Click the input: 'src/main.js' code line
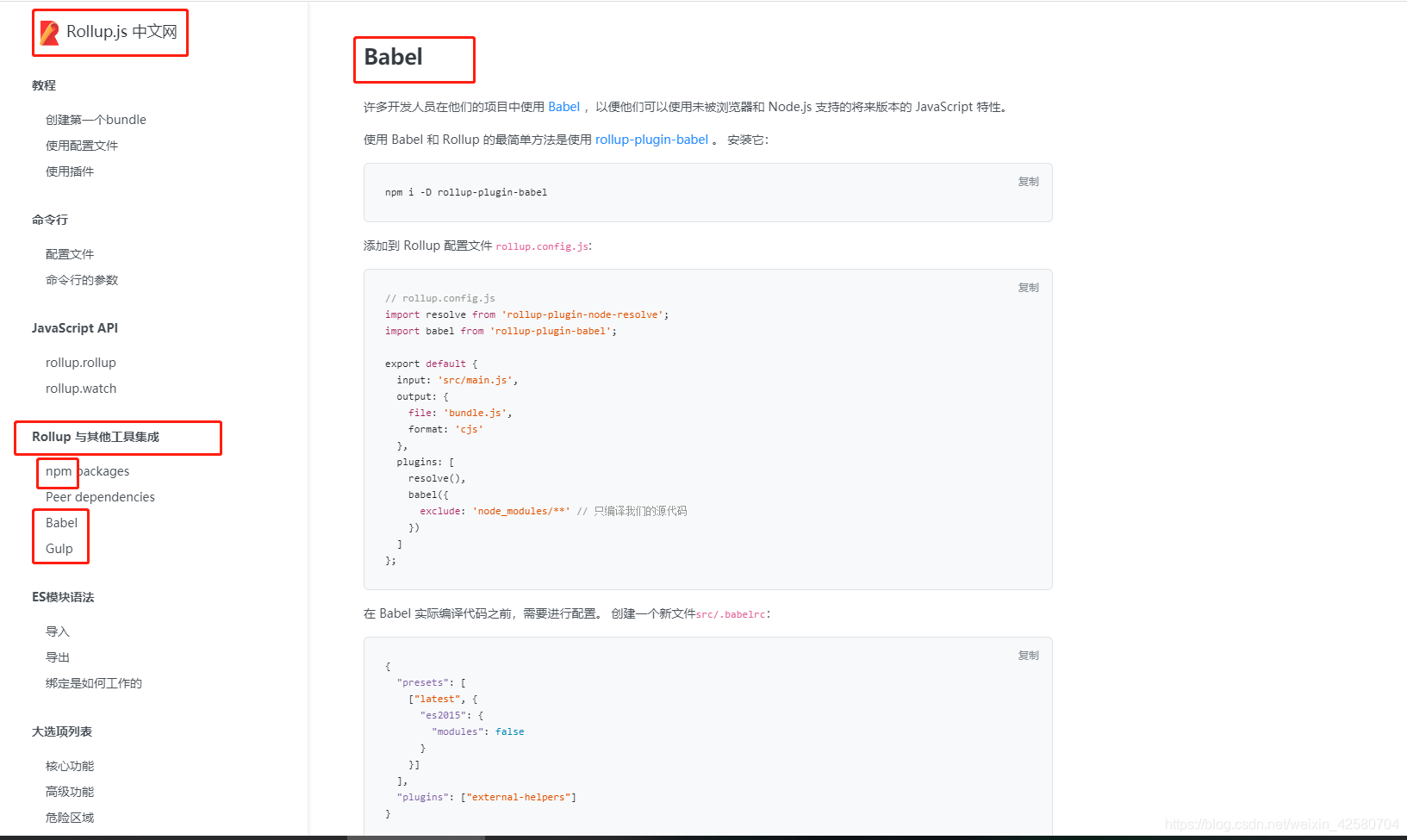The width and height of the screenshot is (1407, 840). [458, 380]
